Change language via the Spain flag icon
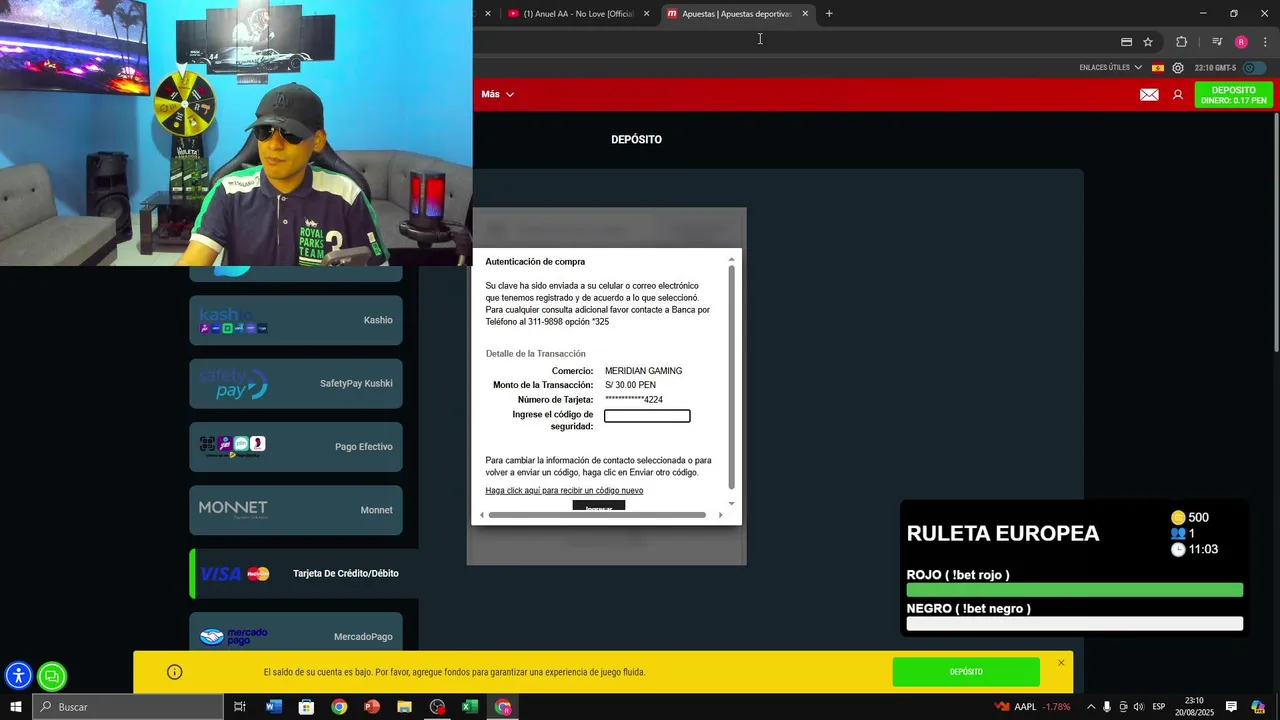Image resolution: width=1280 pixels, height=720 pixels. [1158, 68]
